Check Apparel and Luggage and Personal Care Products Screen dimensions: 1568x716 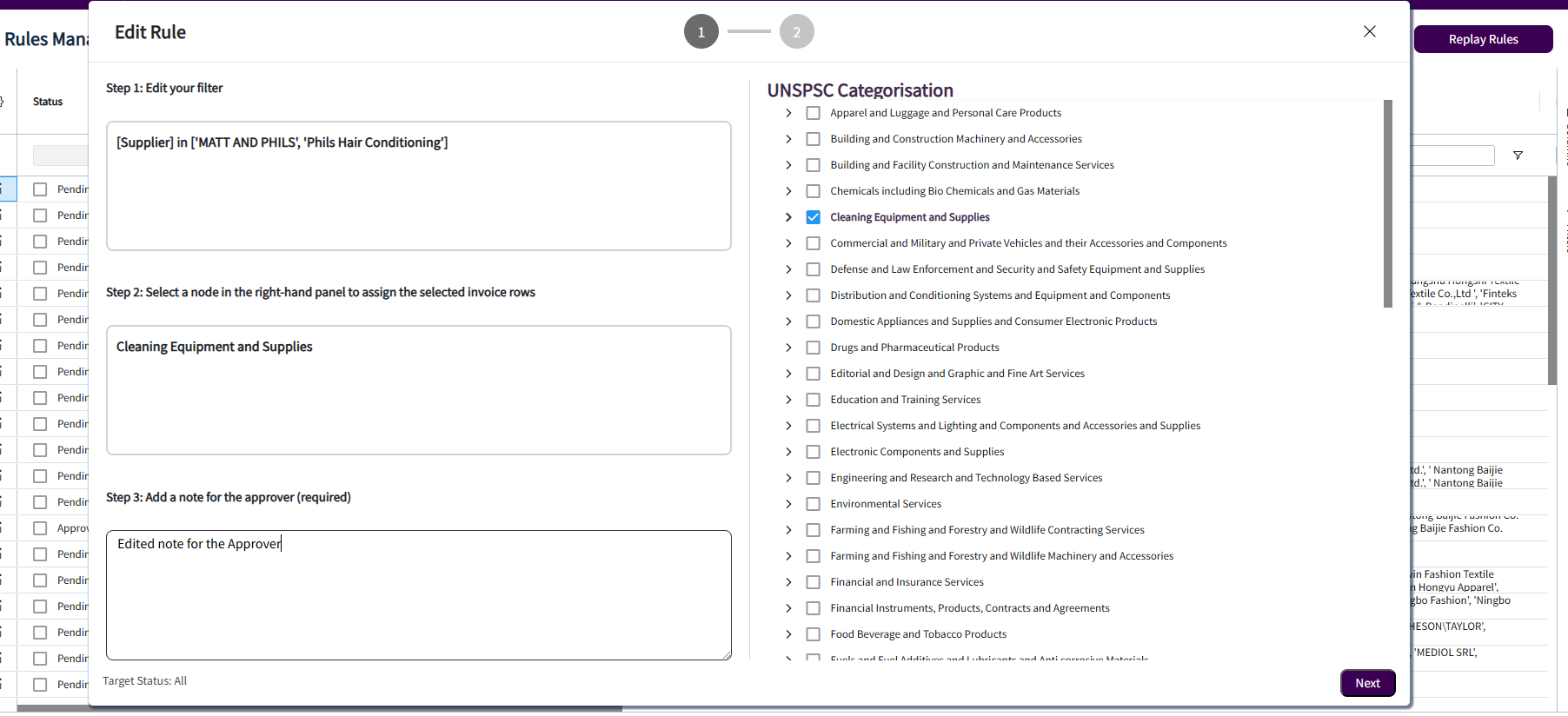coord(814,113)
